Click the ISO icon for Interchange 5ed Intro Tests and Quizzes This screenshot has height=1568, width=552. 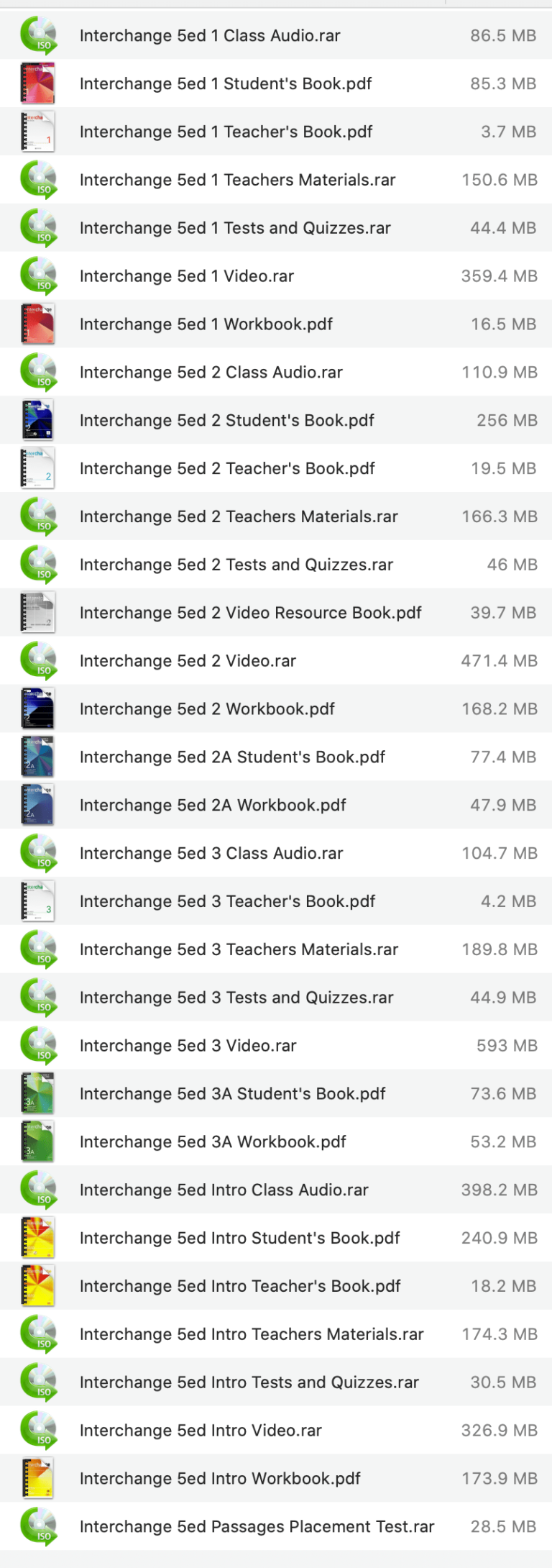(37, 1382)
